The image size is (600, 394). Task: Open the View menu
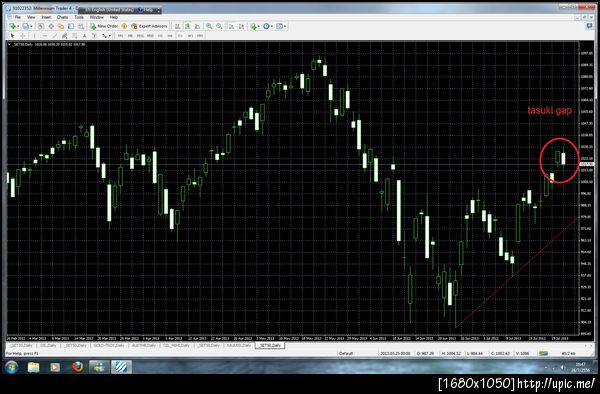coord(31,17)
